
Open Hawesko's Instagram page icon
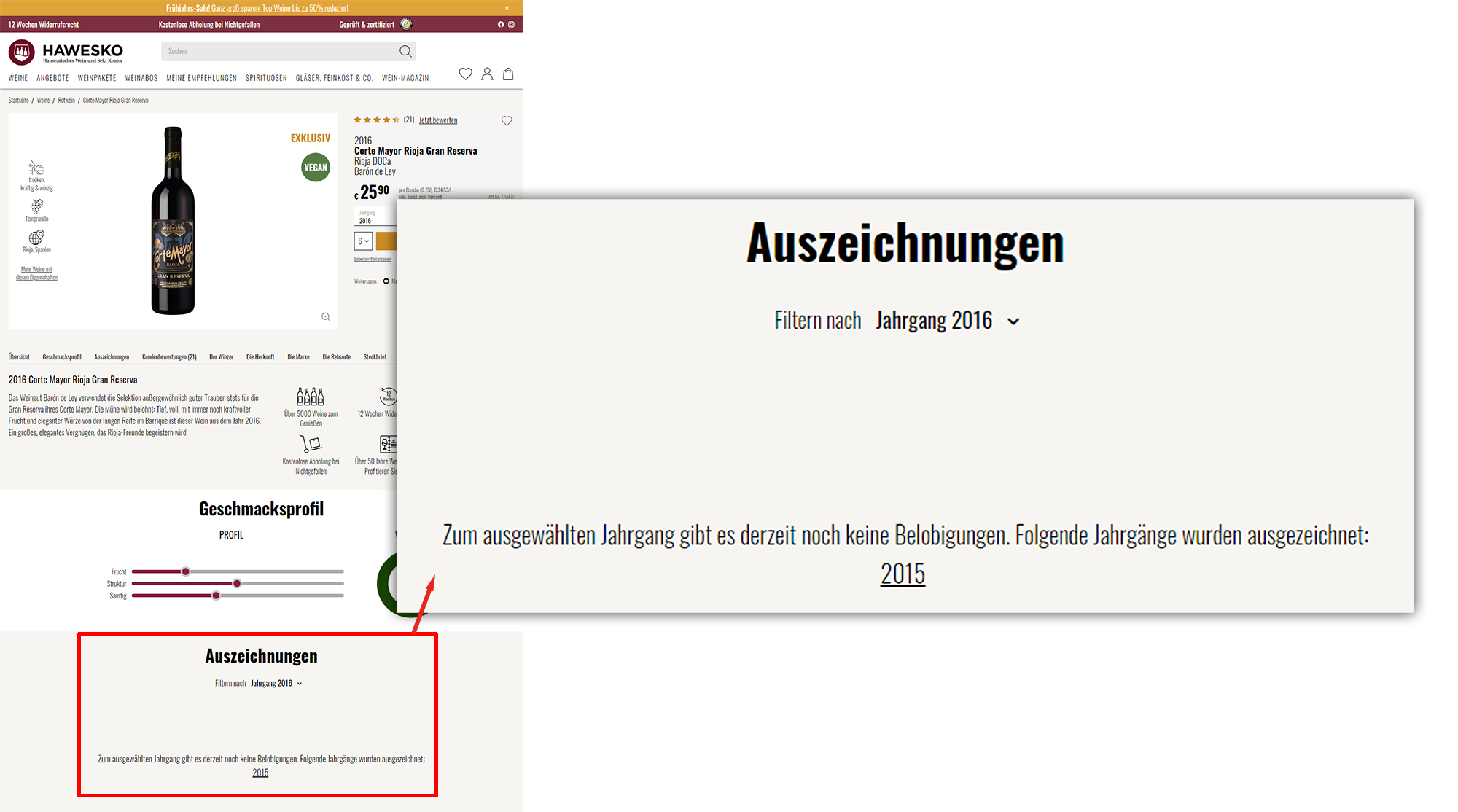[511, 25]
